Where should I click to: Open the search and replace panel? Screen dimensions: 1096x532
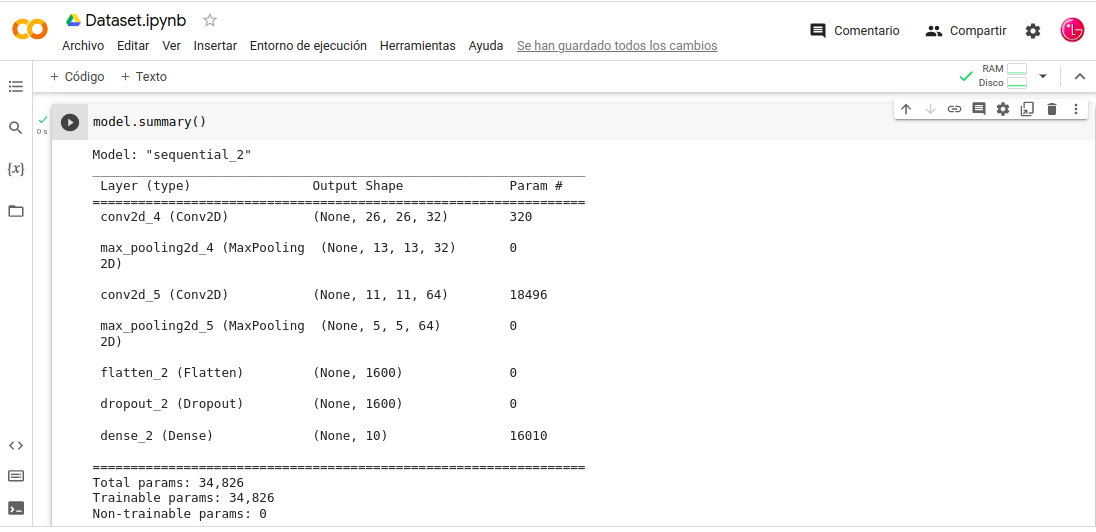(16, 128)
